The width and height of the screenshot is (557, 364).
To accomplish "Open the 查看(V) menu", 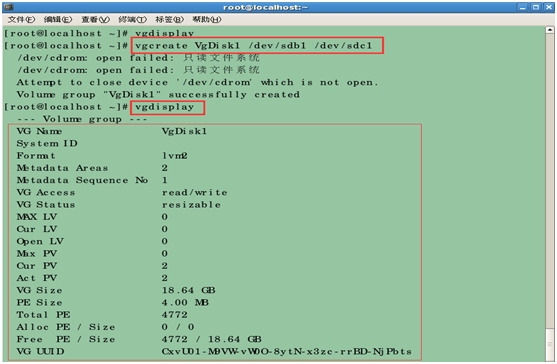I will click(96, 20).
